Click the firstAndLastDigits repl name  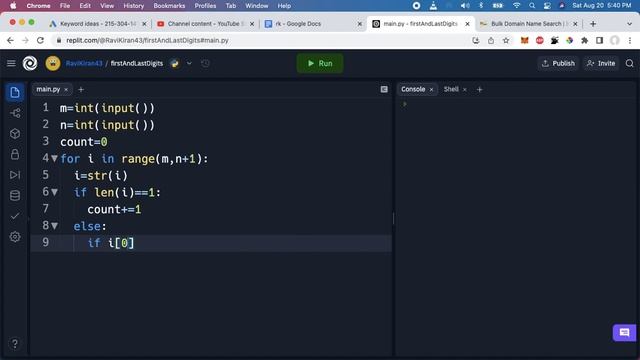[x=137, y=63]
